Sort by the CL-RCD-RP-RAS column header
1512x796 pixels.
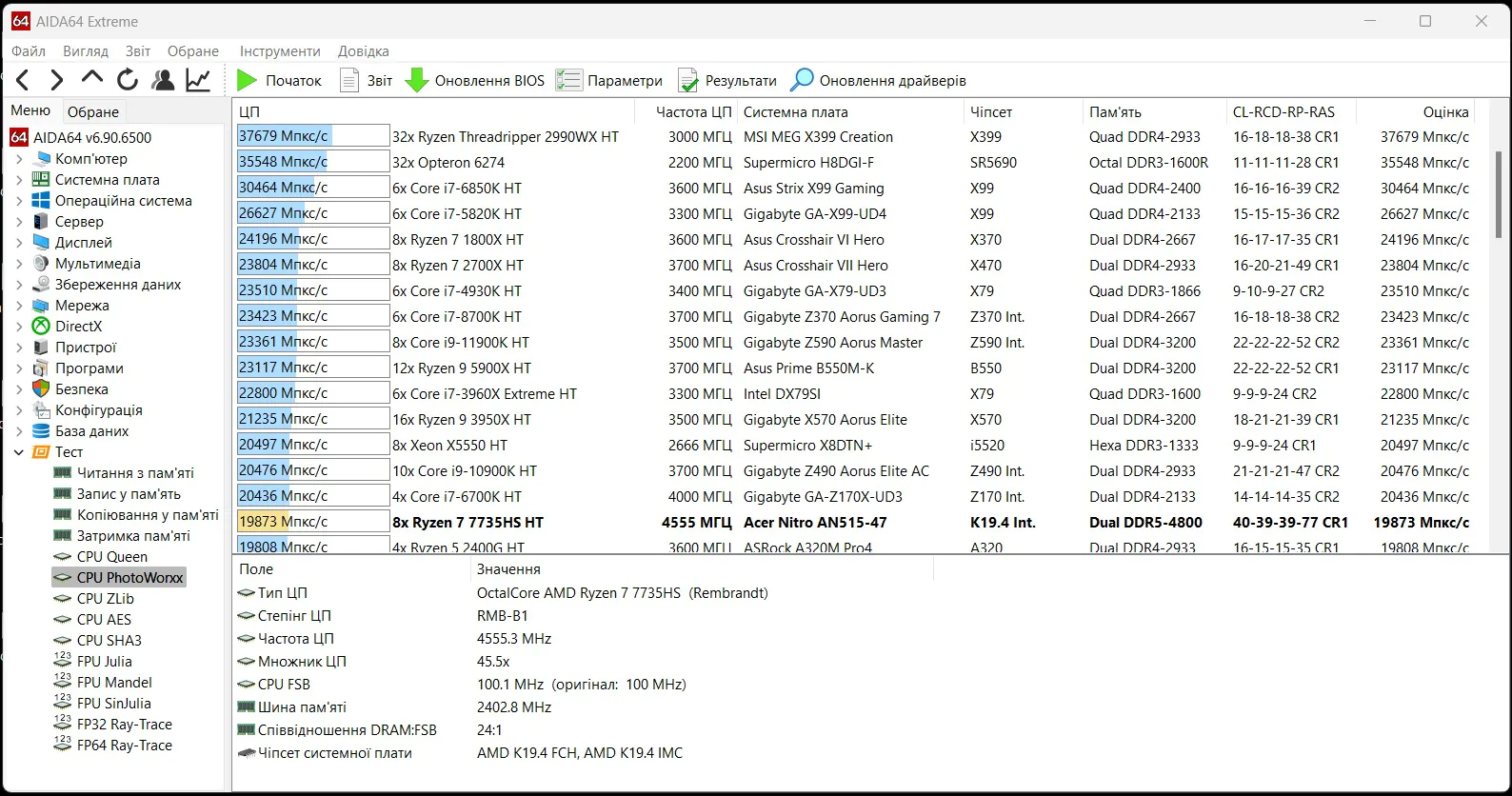click(1290, 111)
